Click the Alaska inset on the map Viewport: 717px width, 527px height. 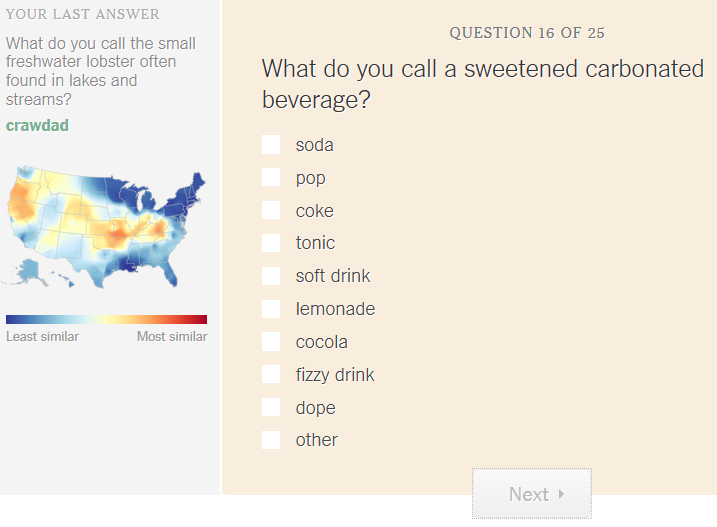[30, 270]
